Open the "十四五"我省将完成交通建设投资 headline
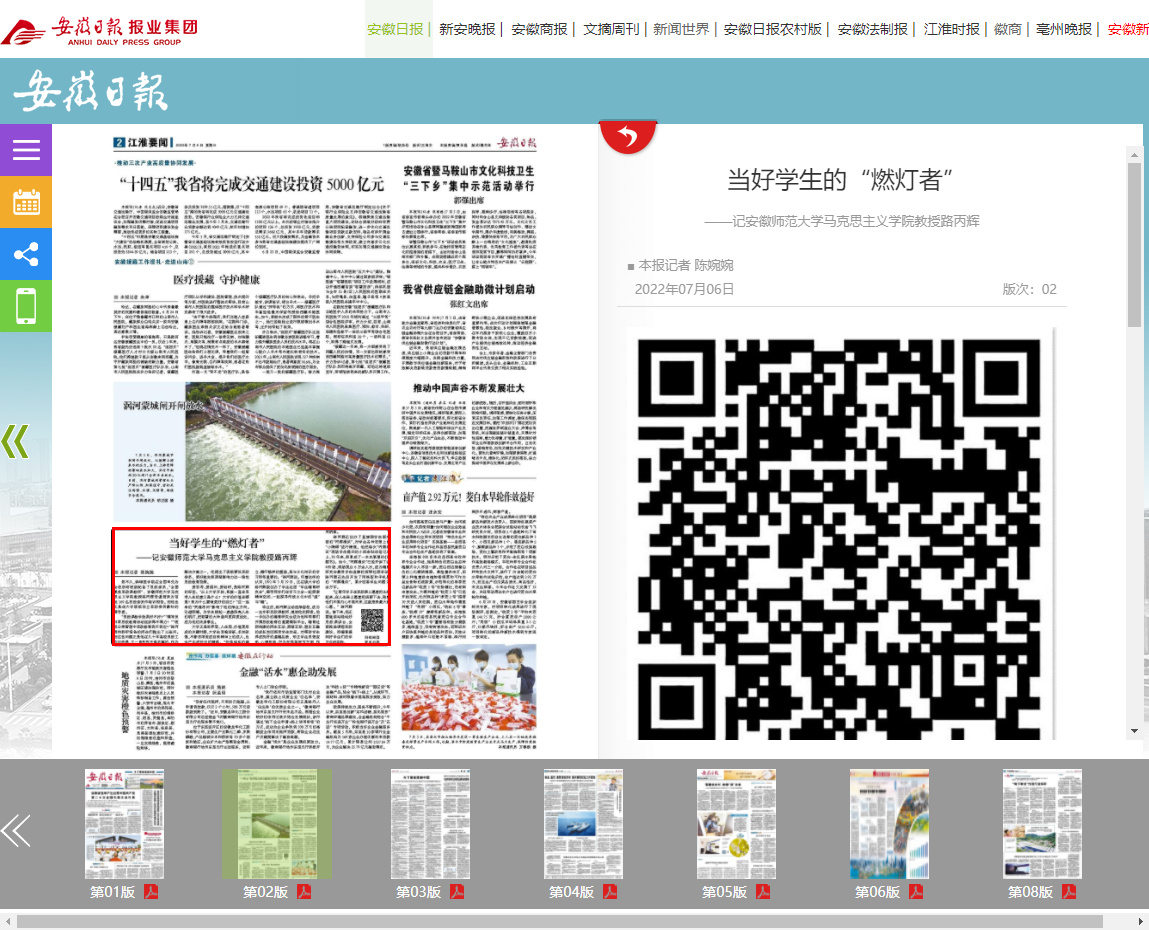The width and height of the screenshot is (1149, 930). click(252, 184)
